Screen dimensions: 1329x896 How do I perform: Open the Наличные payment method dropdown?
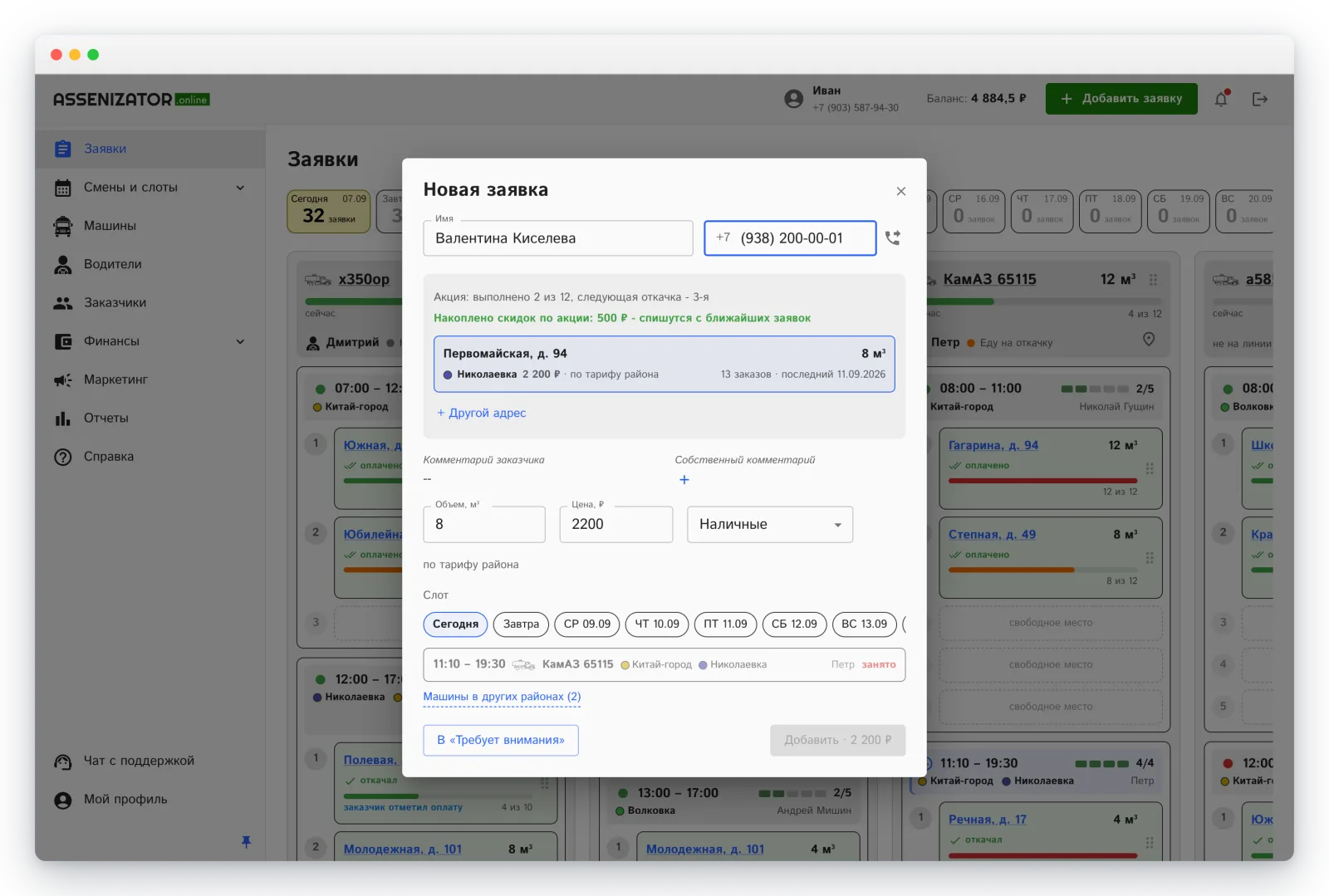[770, 525]
